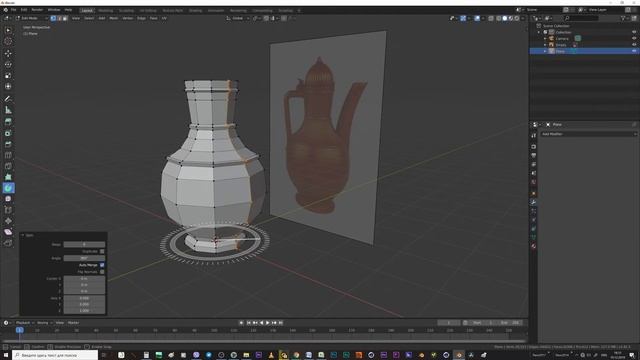
Task: Enable vertex select mode
Action: [x=53, y=18]
